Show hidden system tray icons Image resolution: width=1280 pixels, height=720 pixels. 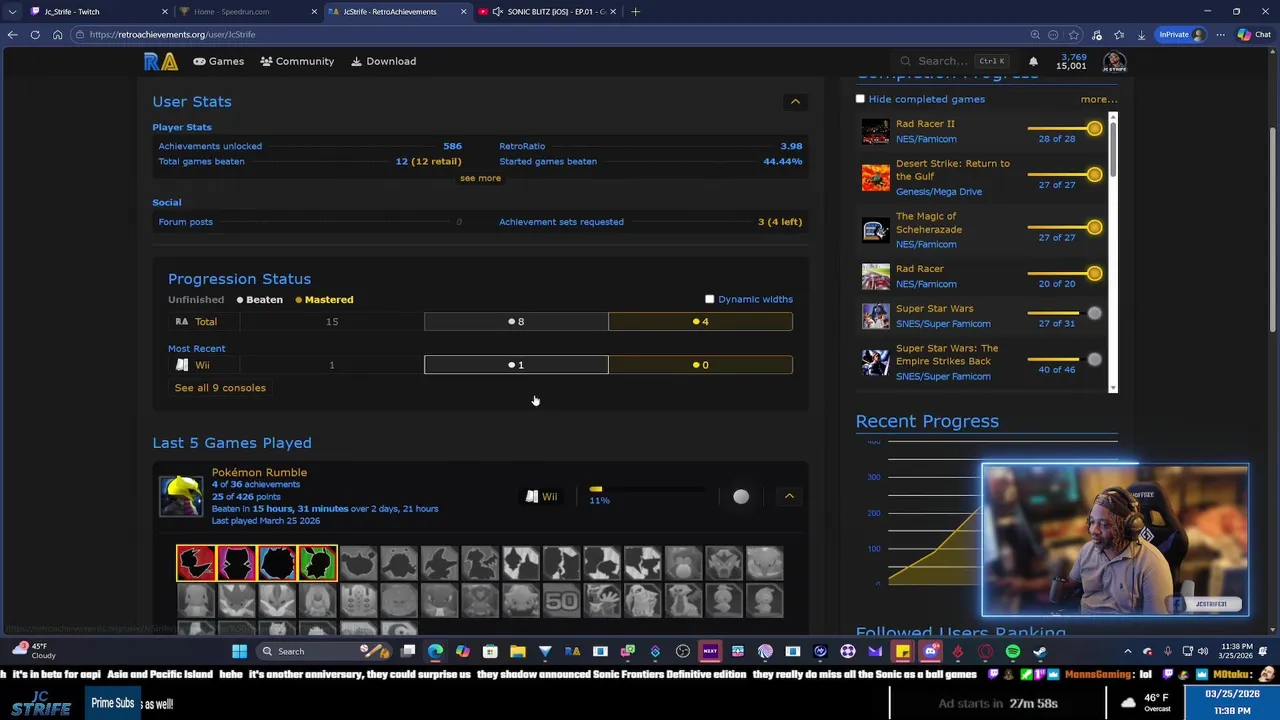tap(1128, 652)
